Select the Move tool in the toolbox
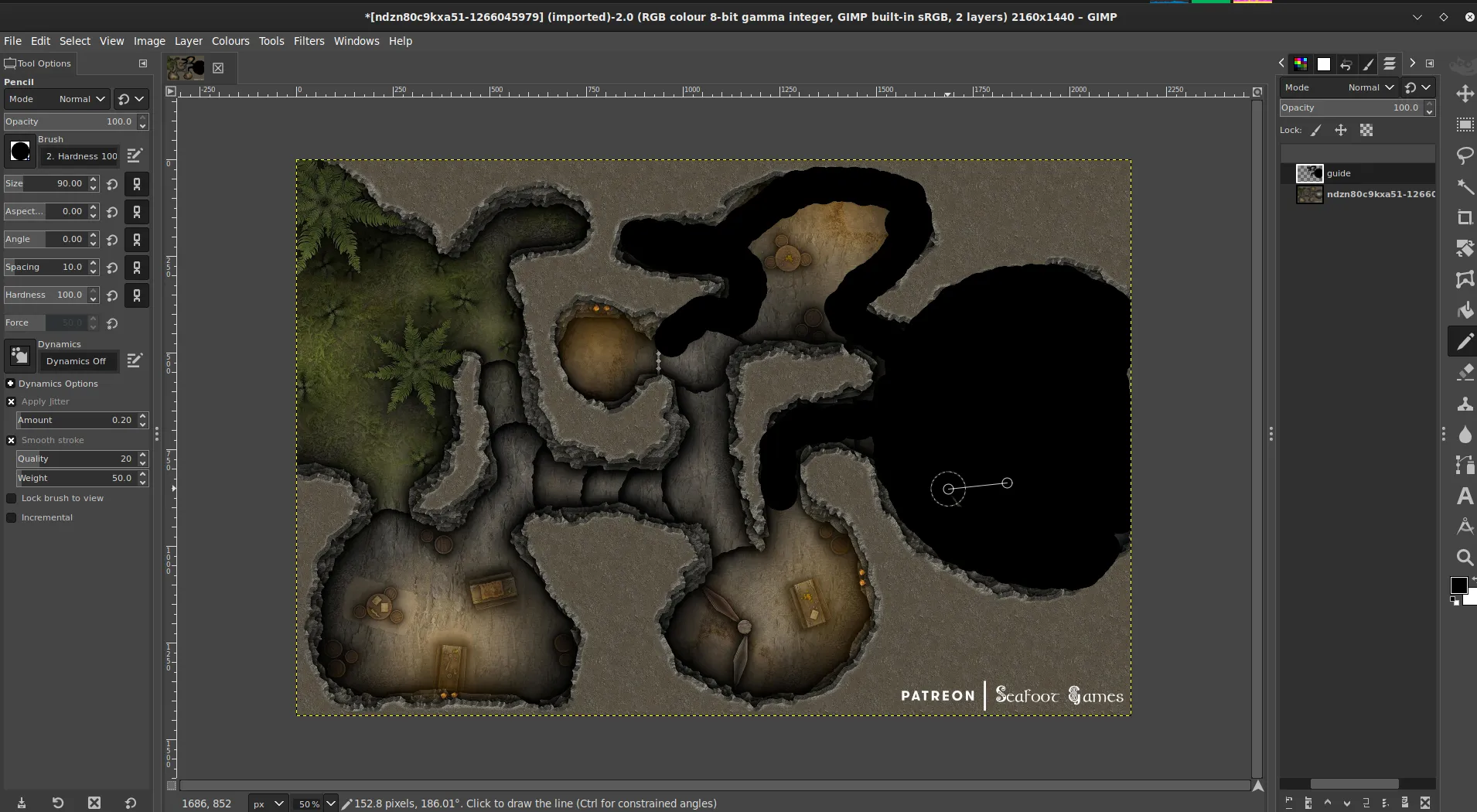This screenshot has height=812, width=1477. [x=1464, y=94]
